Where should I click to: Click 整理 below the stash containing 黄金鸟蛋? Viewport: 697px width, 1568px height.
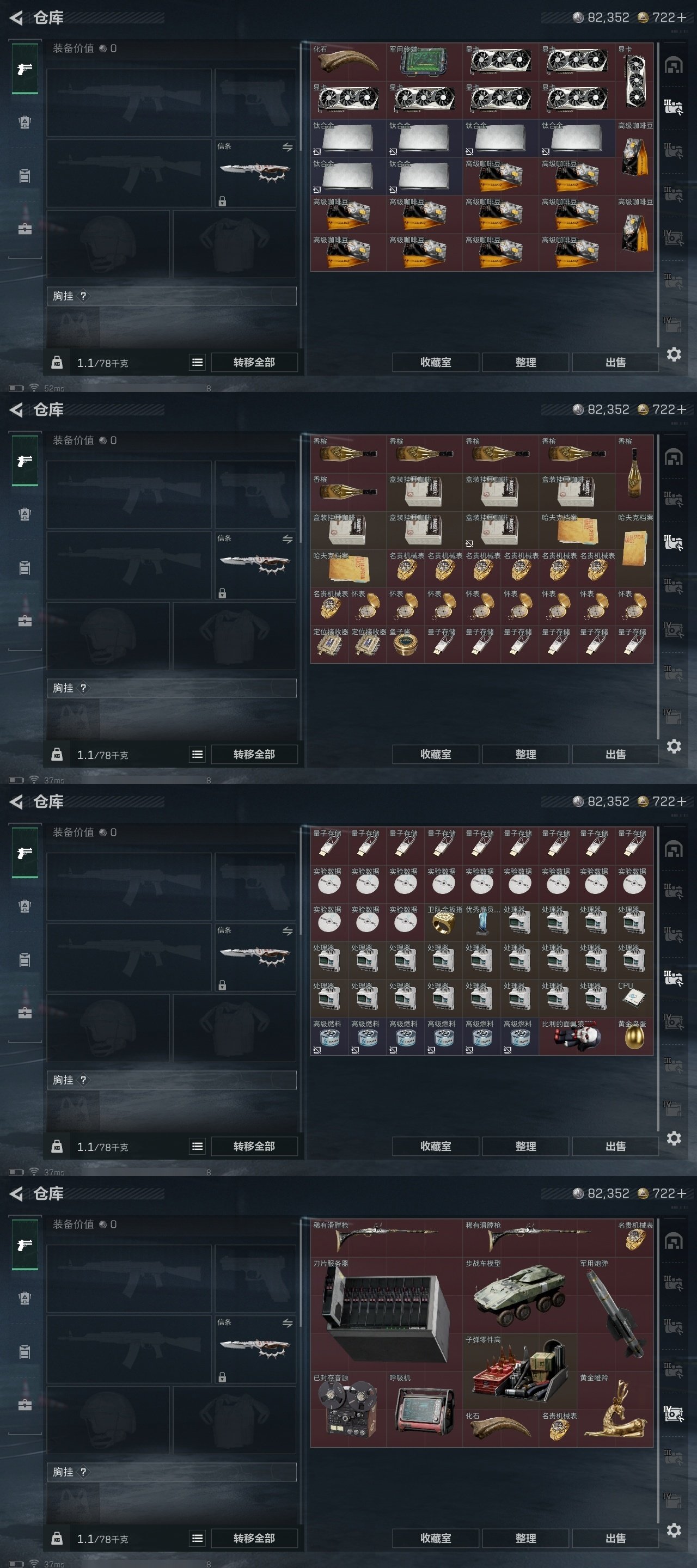point(525,1146)
